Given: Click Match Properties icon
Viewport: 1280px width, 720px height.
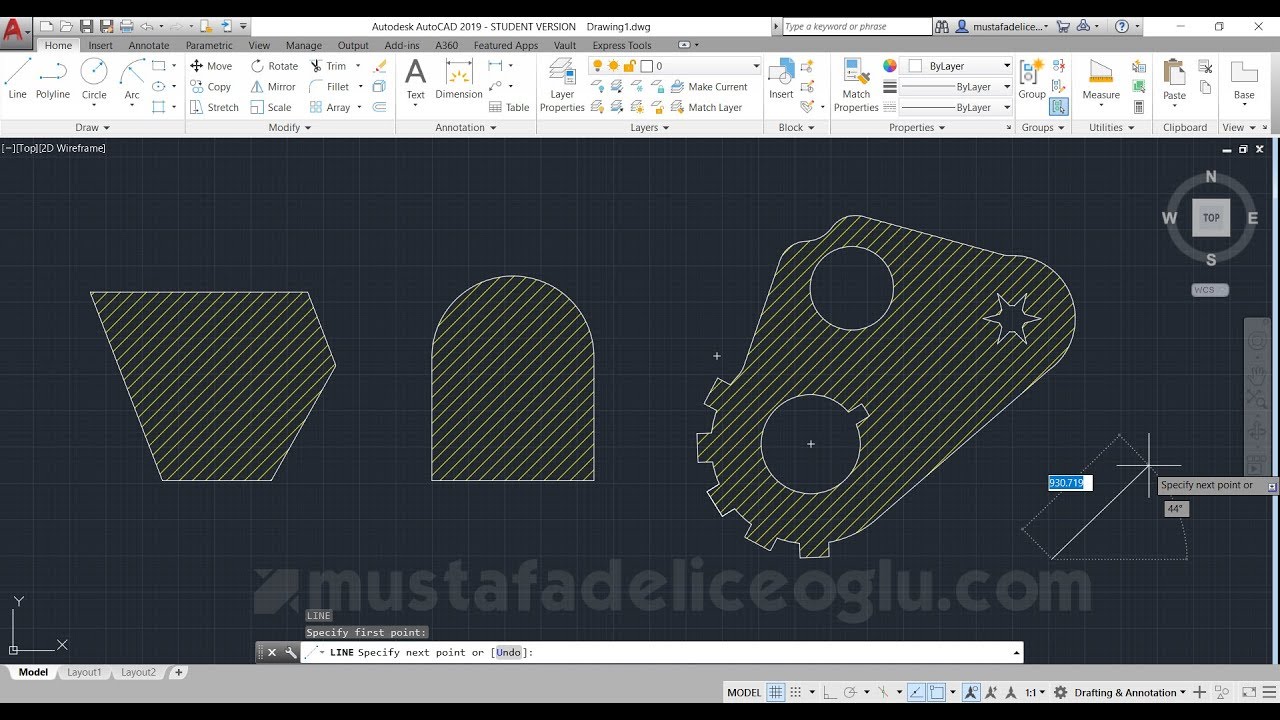Looking at the screenshot, I should click(x=856, y=84).
